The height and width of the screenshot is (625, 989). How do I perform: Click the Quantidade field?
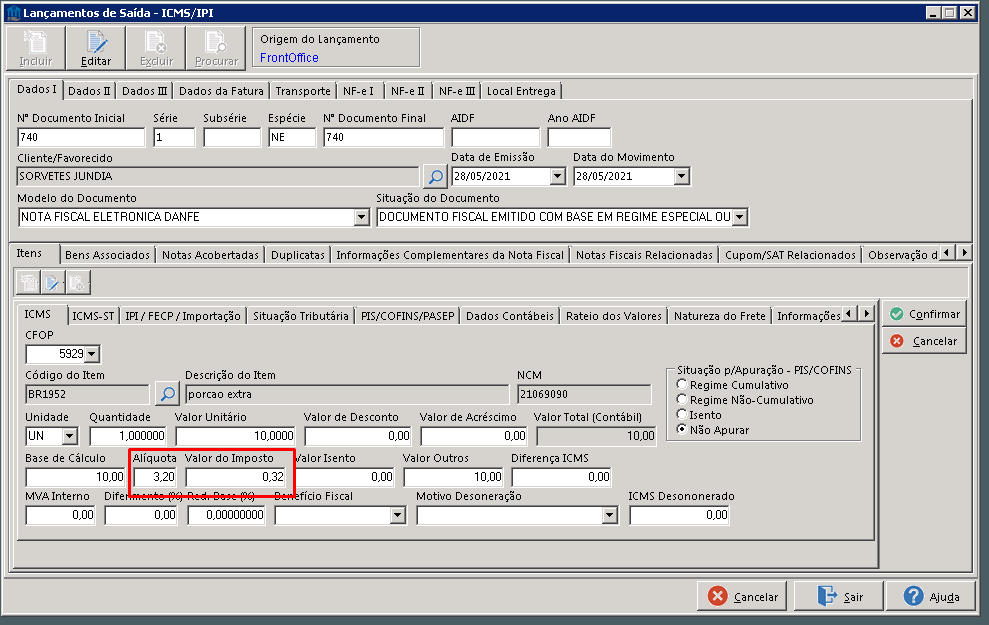[x=128, y=436]
